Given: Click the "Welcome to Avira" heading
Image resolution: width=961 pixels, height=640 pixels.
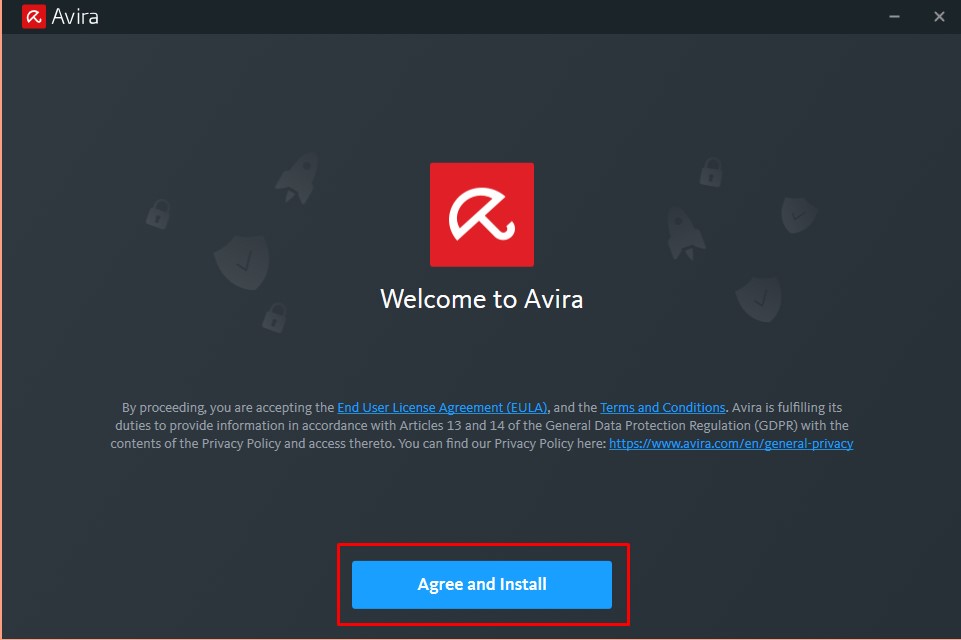Looking at the screenshot, I should click(x=481, y=299).
